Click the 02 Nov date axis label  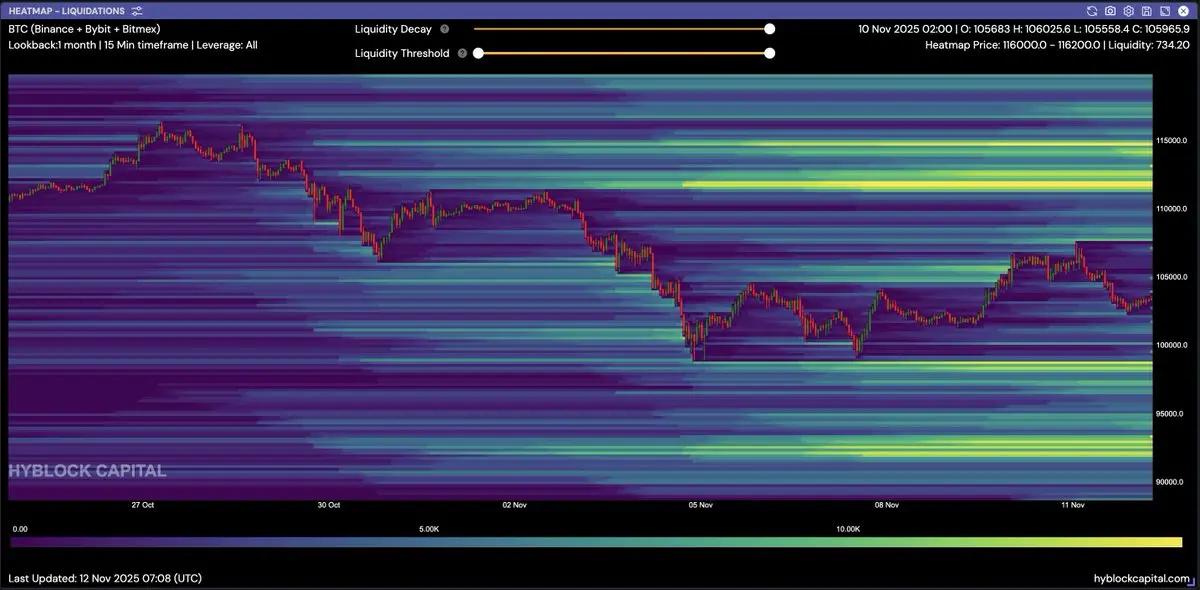[514, 505]
